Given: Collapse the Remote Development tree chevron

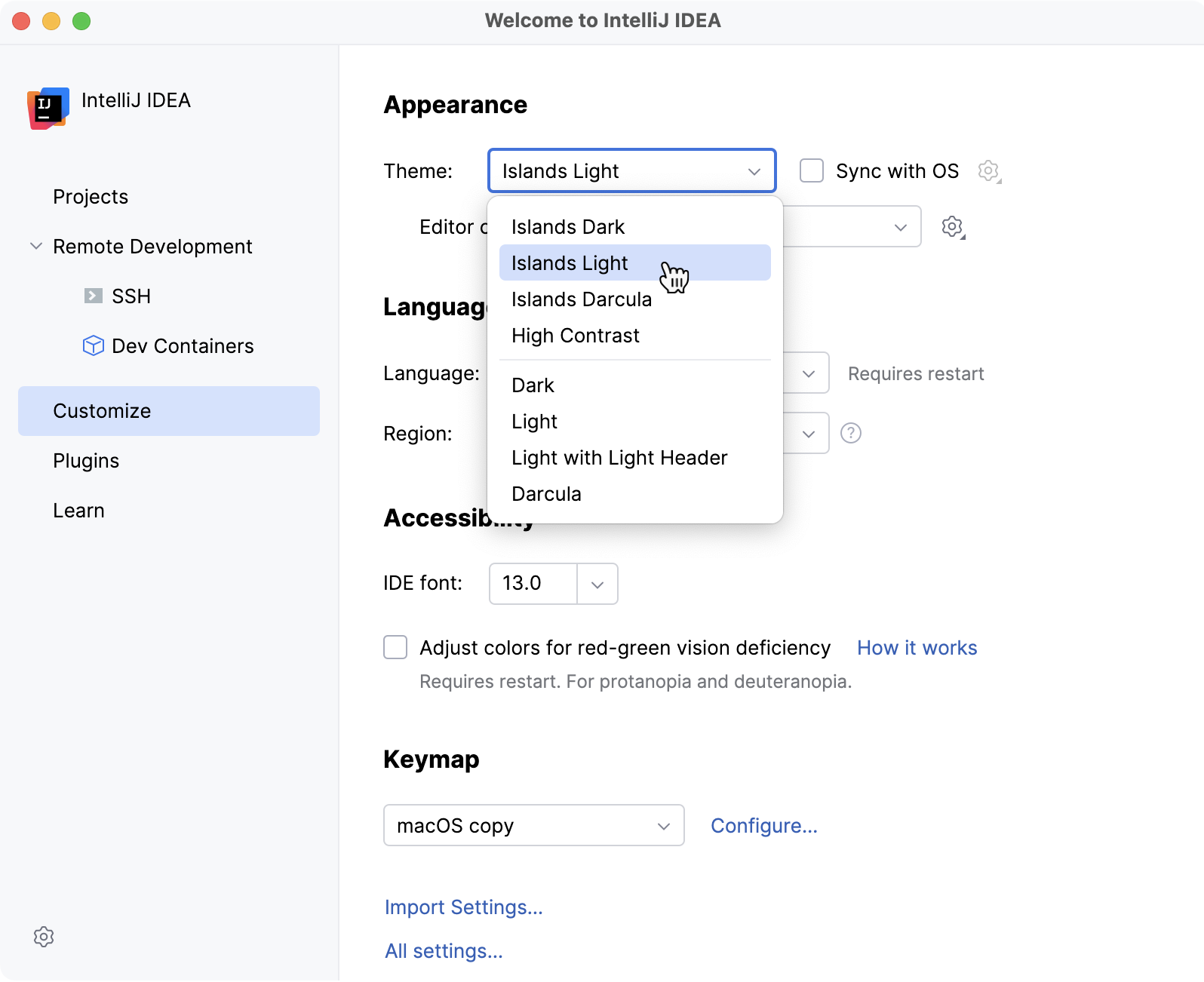Looking at the screenshot, I should point(35,246).
